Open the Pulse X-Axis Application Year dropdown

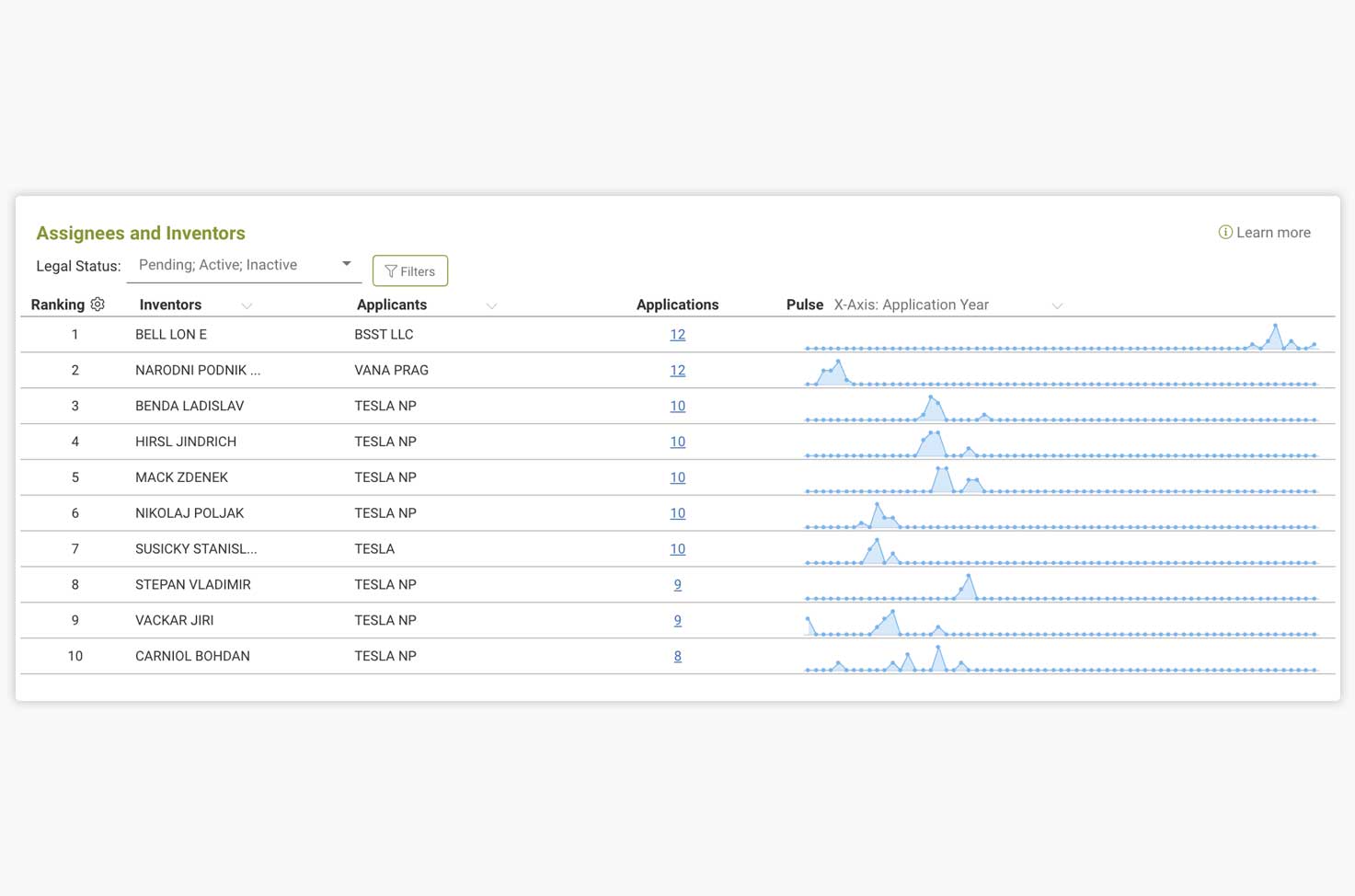click(x=947, y=305)
